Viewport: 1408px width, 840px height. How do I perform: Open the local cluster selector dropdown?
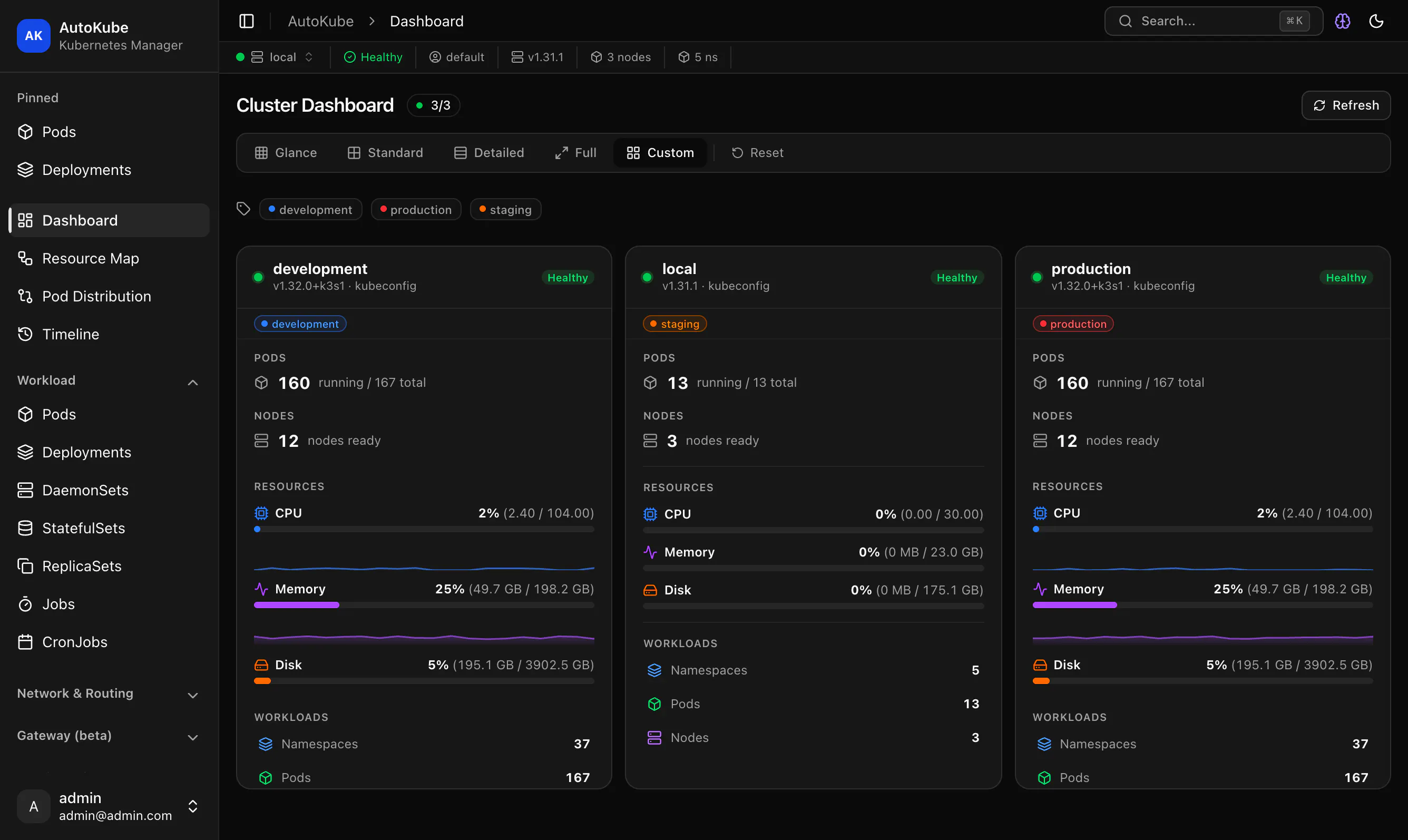(x=275, y=57)
